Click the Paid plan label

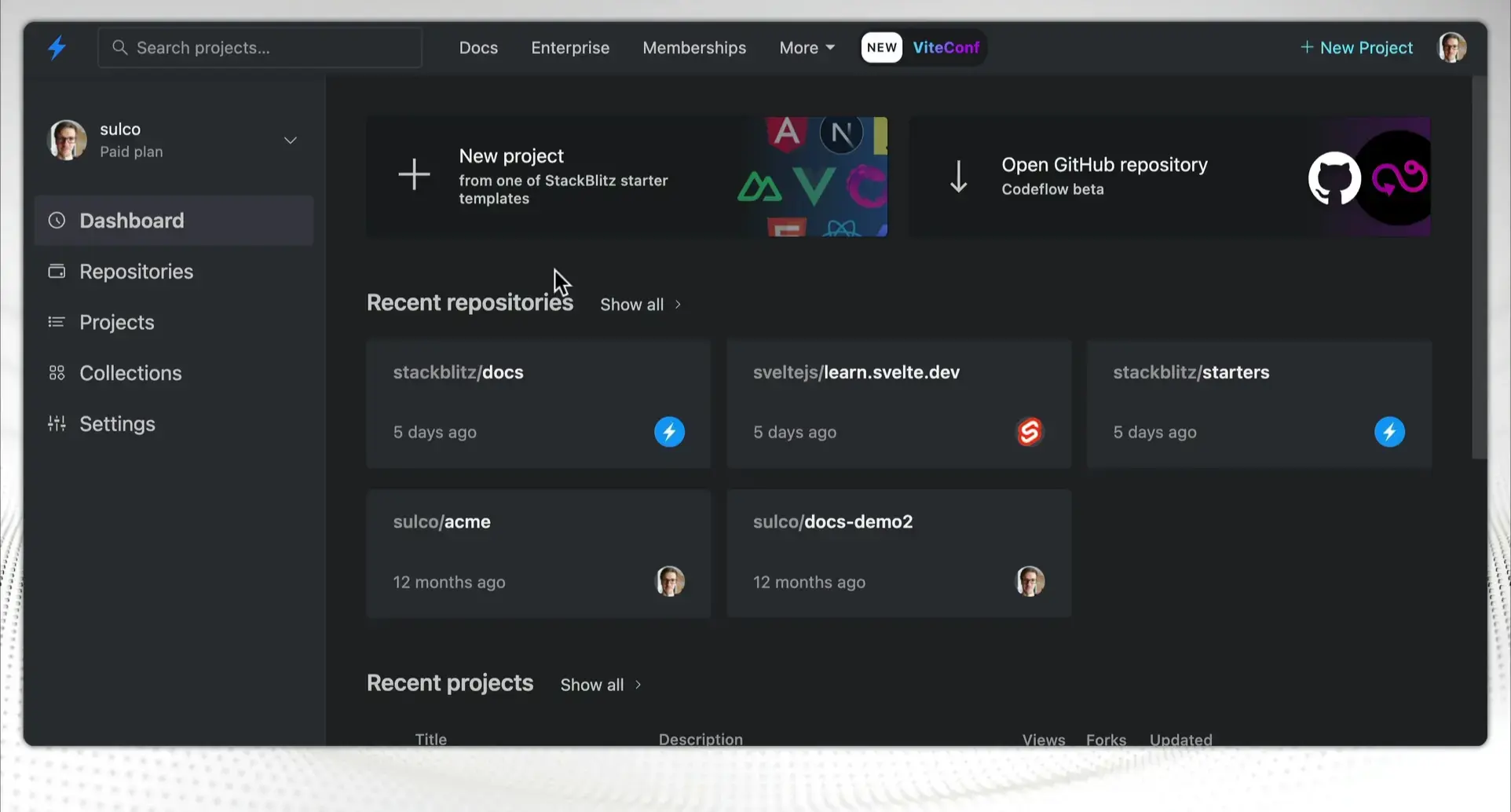(131, 152)
